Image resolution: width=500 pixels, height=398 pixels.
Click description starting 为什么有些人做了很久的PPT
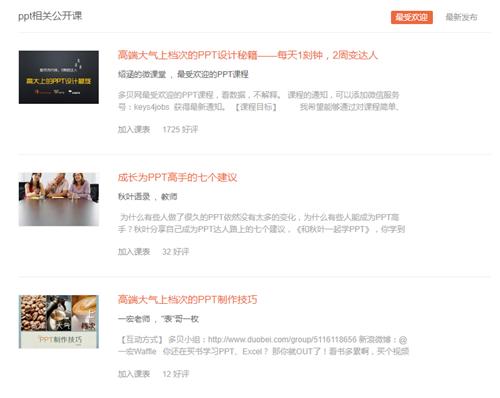(x=262, y=223)
